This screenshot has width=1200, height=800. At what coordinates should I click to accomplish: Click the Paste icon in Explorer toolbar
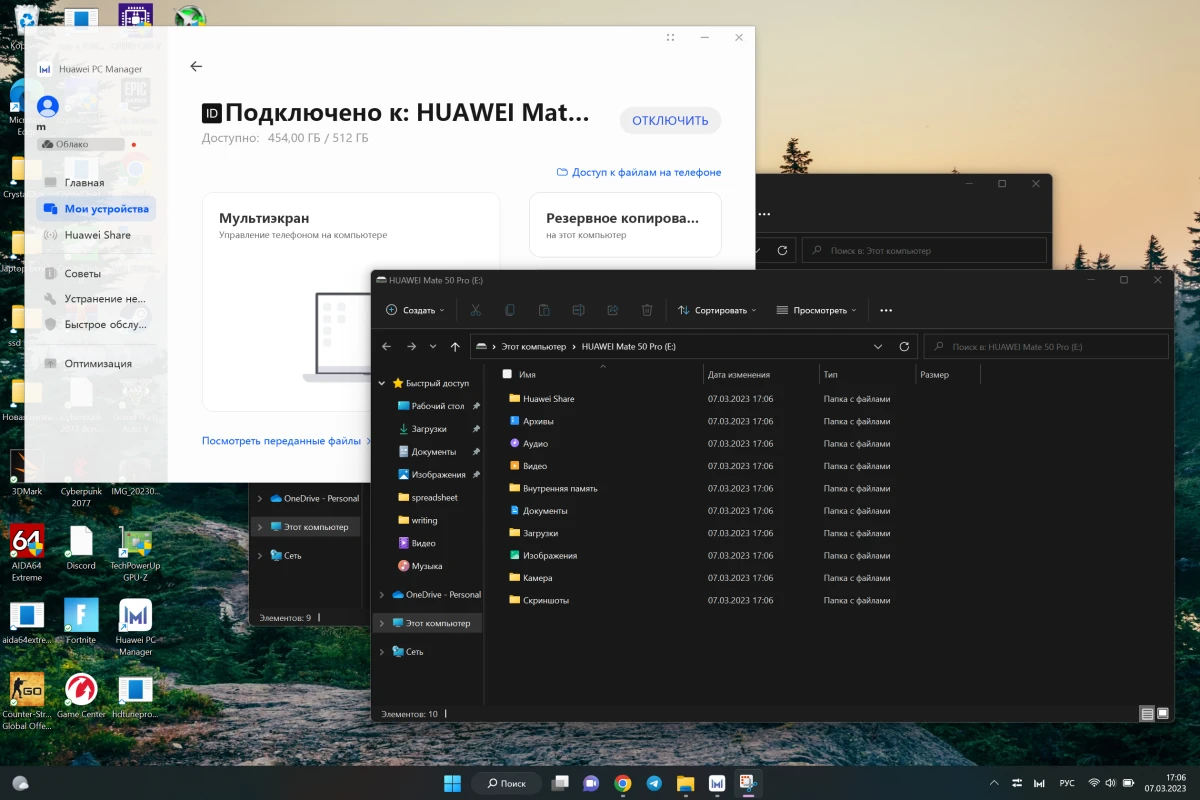pyautogui.click(x=544, y=310)
